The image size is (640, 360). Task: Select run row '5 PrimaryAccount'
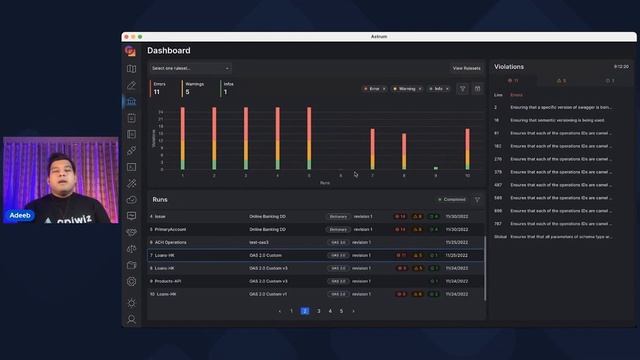tap(316, 229)
